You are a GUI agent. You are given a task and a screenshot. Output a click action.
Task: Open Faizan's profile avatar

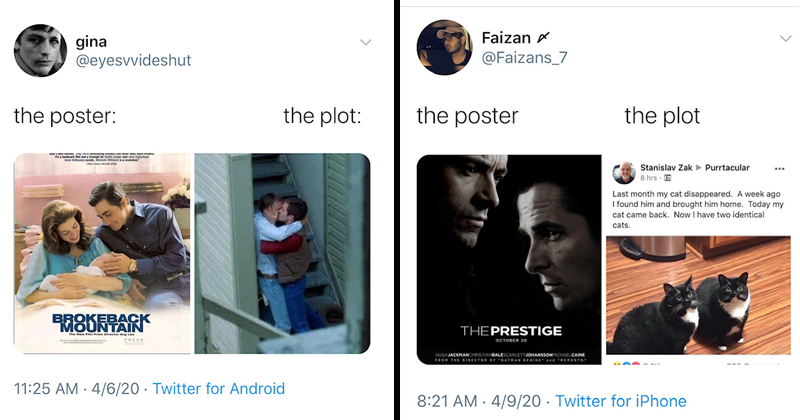pos(443,47)
